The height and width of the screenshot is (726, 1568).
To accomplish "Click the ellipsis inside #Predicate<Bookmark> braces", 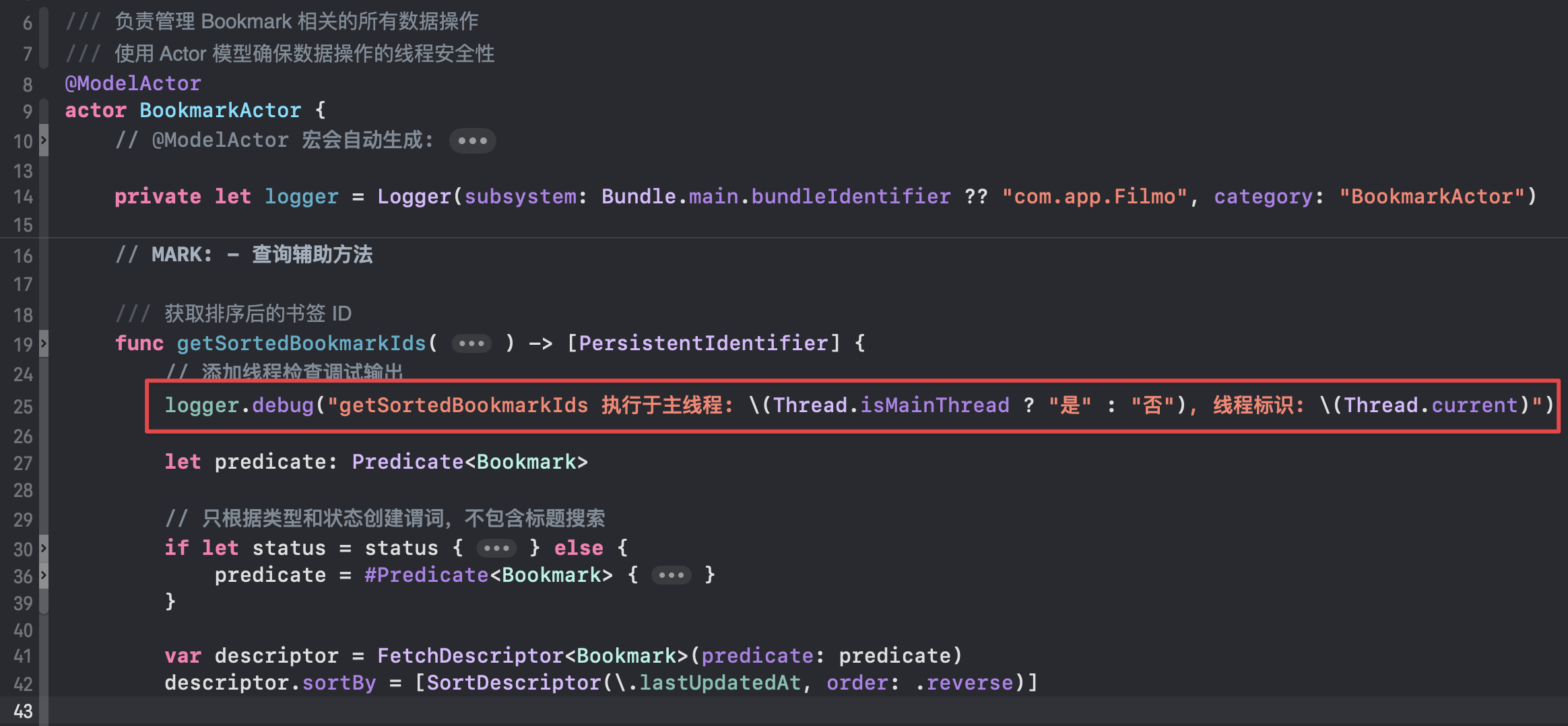I will click(x=671, y=575).
